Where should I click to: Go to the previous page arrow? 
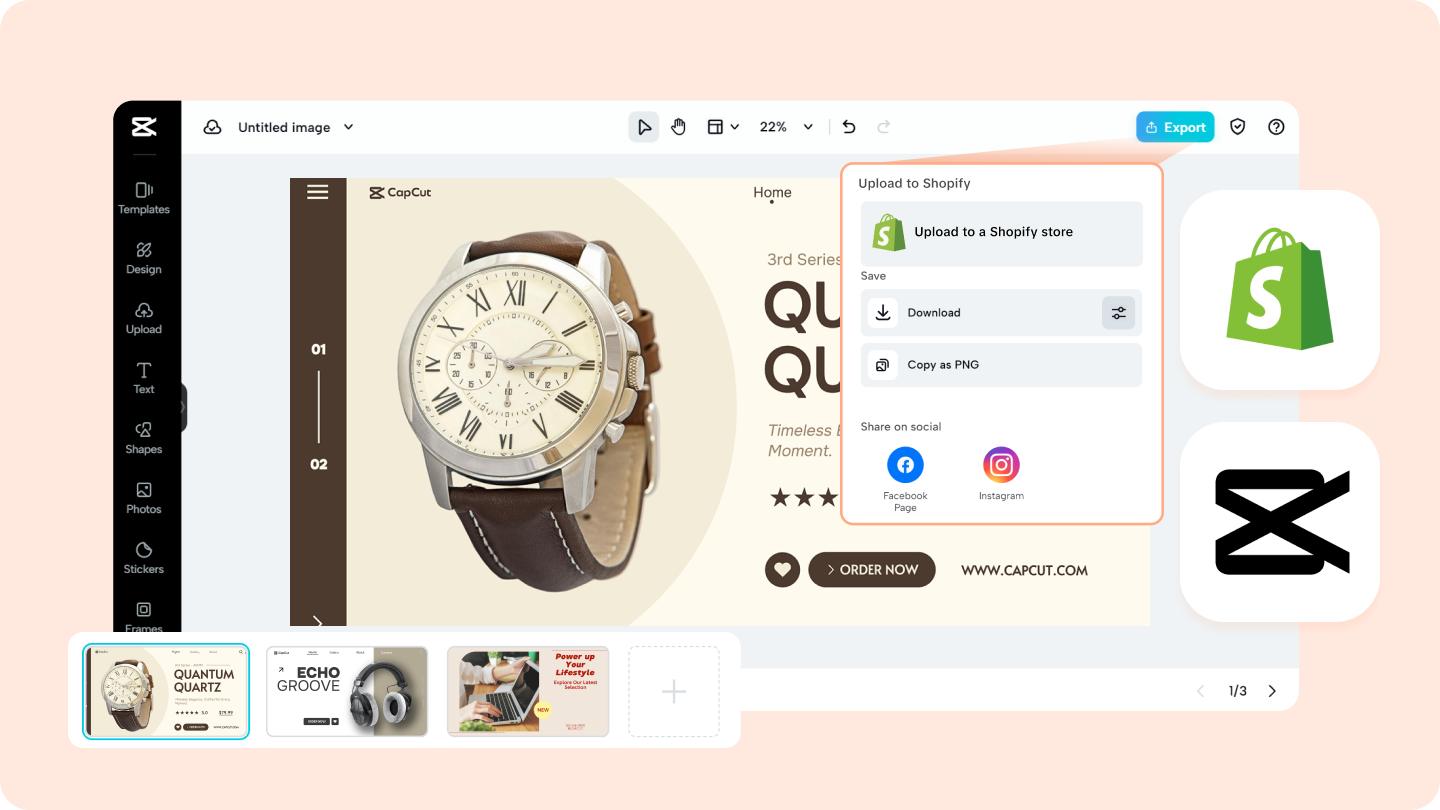coord(1201,691)
